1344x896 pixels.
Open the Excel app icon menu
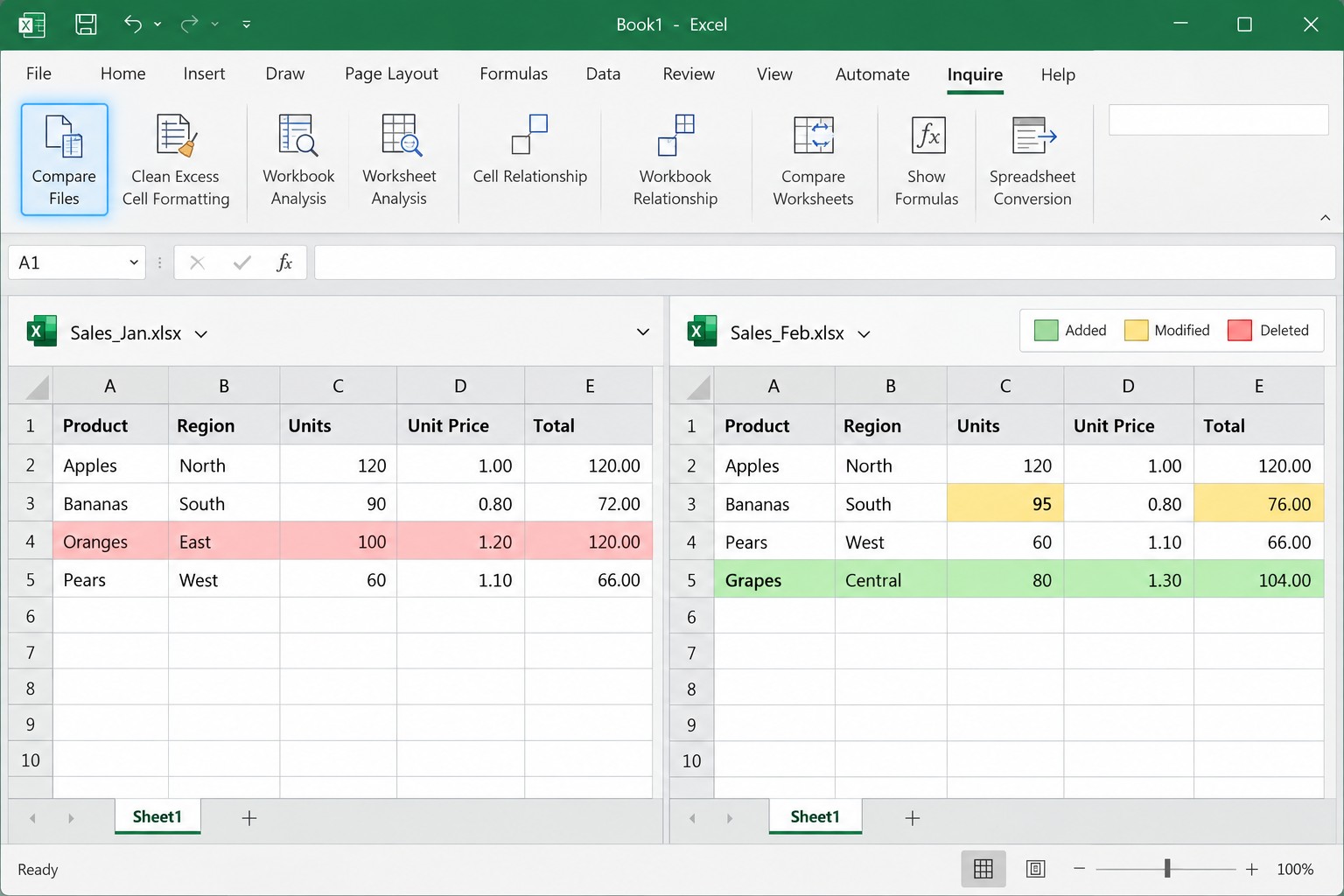[x=31, y=24]
